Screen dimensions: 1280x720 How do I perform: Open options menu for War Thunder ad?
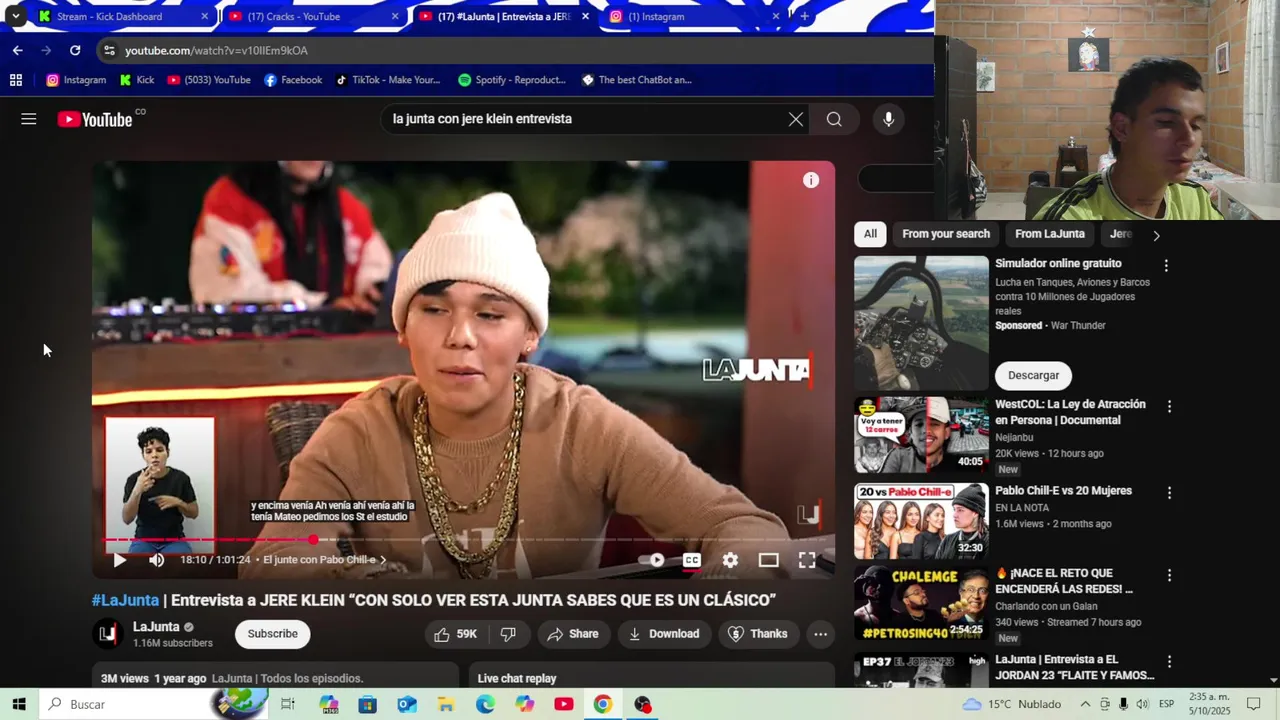click(1166, 266)
